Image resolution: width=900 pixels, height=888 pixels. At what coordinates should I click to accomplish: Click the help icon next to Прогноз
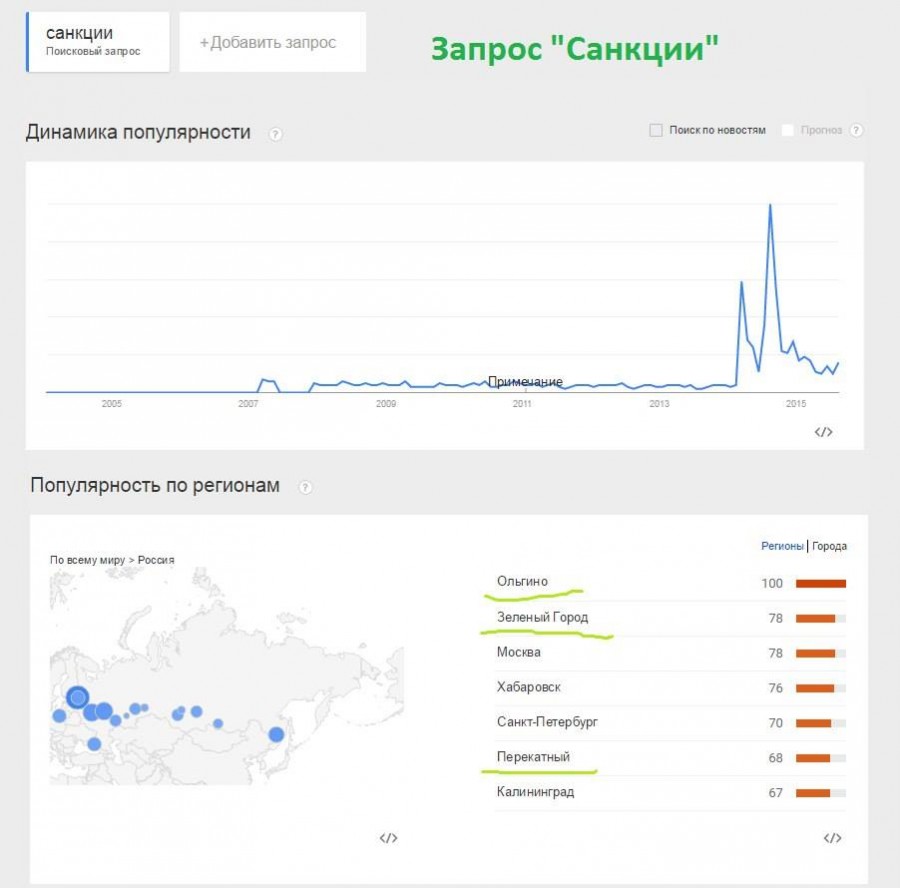(x=856, y=130)
